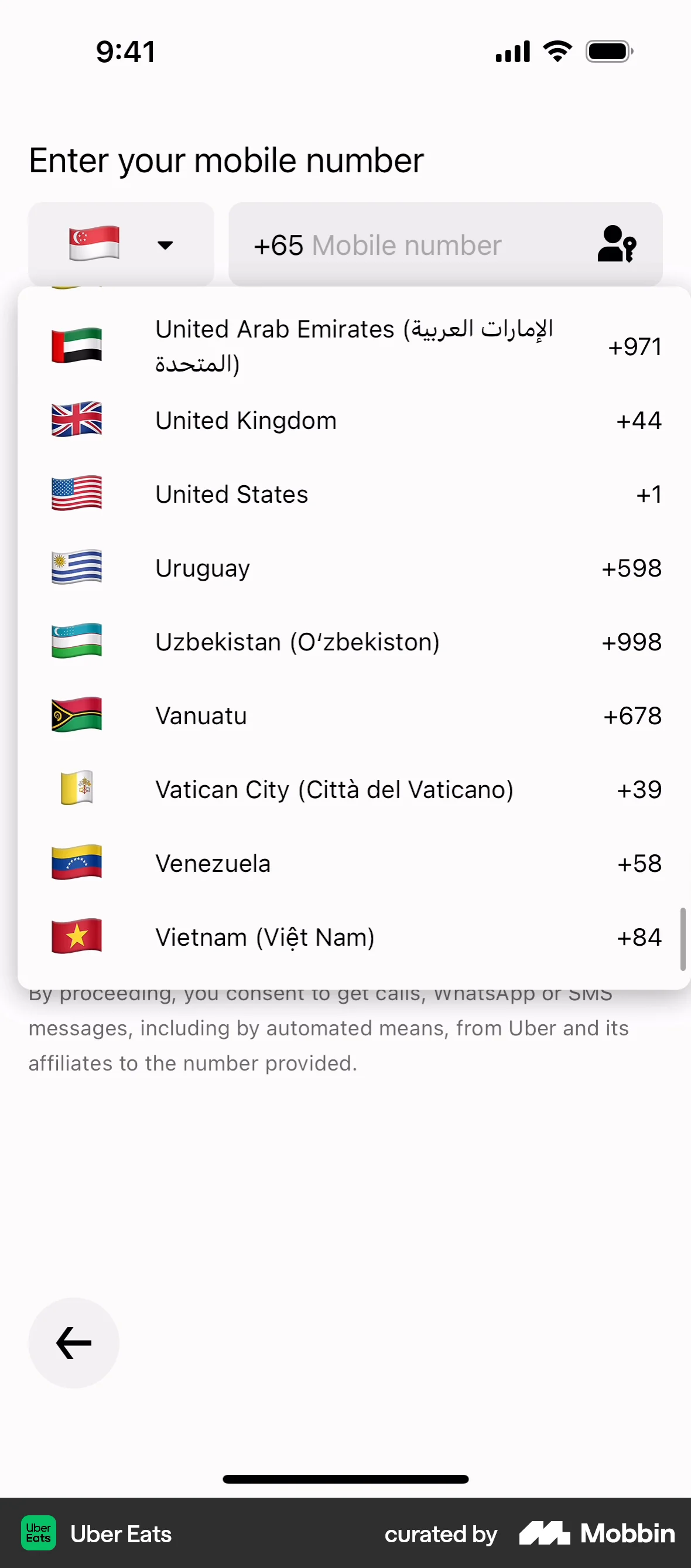Select United States from country list

(x=232, y=495)
